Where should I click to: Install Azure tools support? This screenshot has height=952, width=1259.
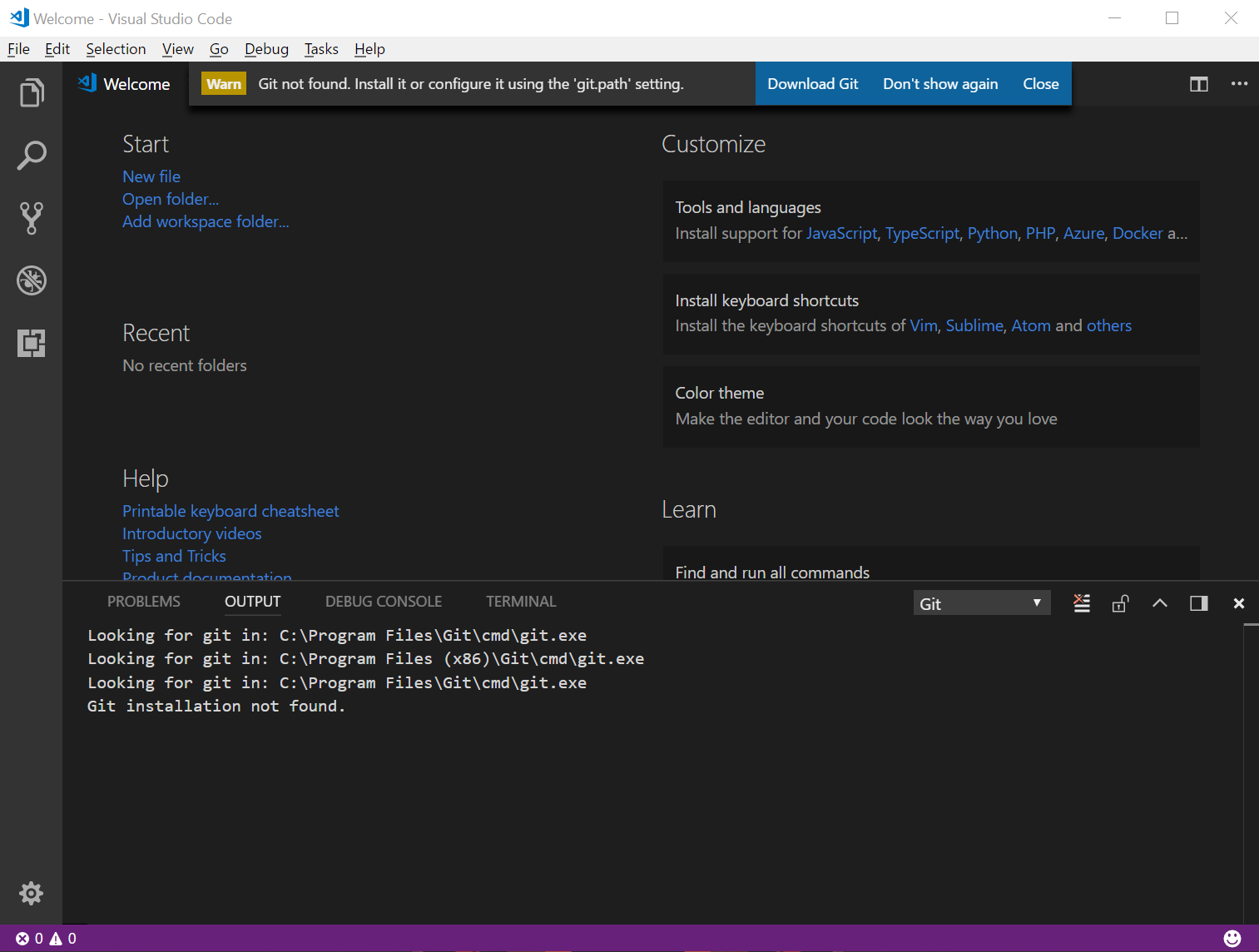click(1083, 233)
